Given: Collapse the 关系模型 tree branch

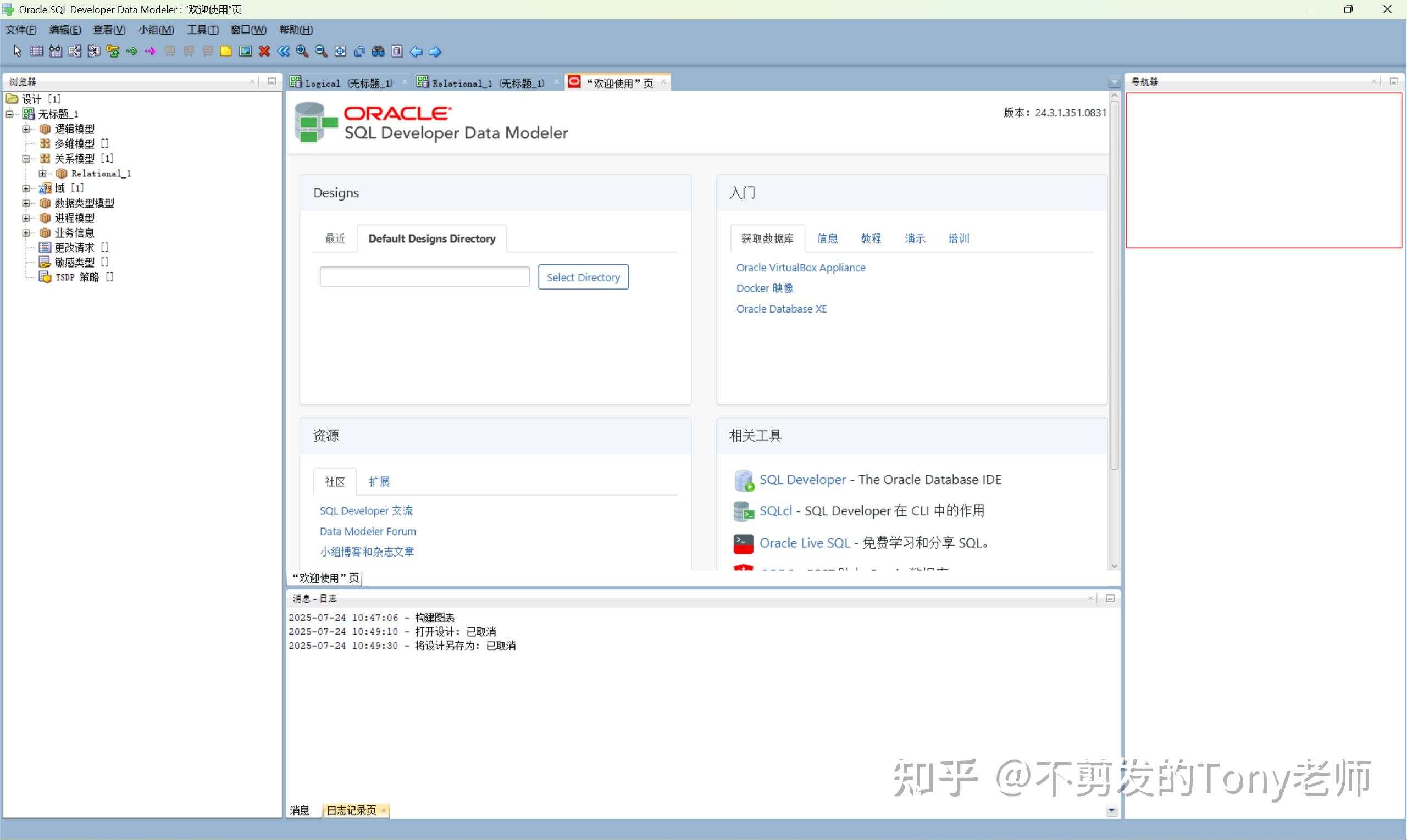Looking at the screenshot, I should click(x=26, y=158).
